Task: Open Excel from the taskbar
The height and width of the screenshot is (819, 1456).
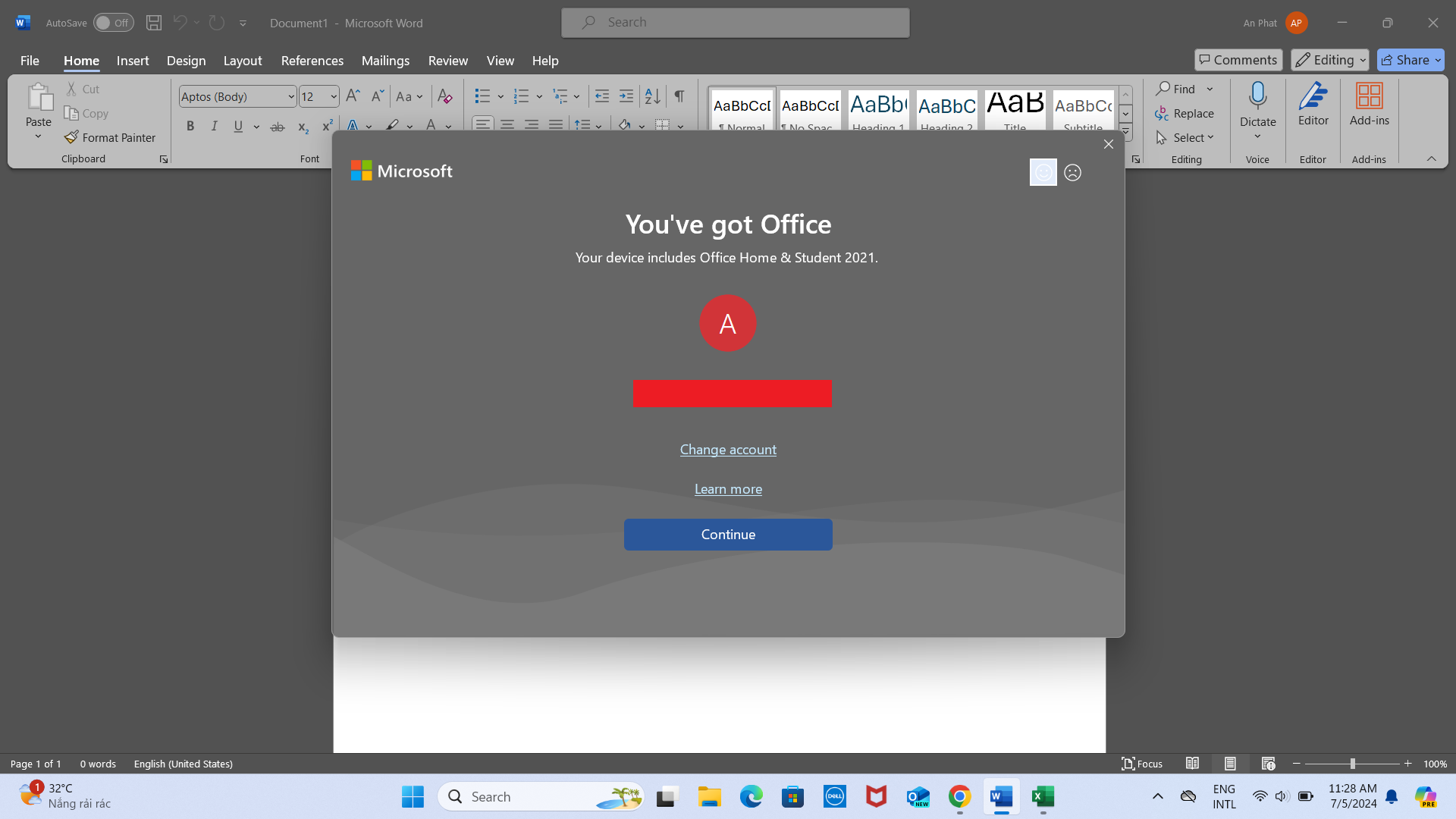Action: pos(1043,796)
